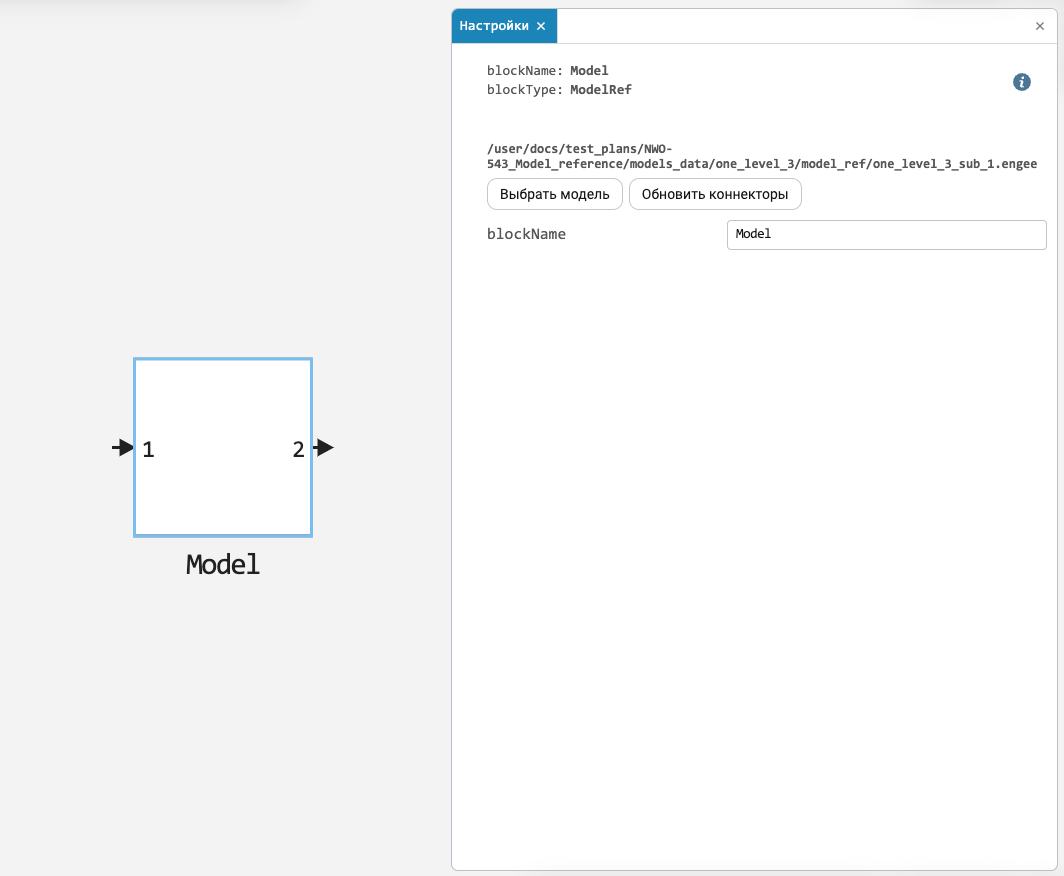Click the Model label under the block
This screenshot has width=1064, height=876.
[x=223, y=565]
